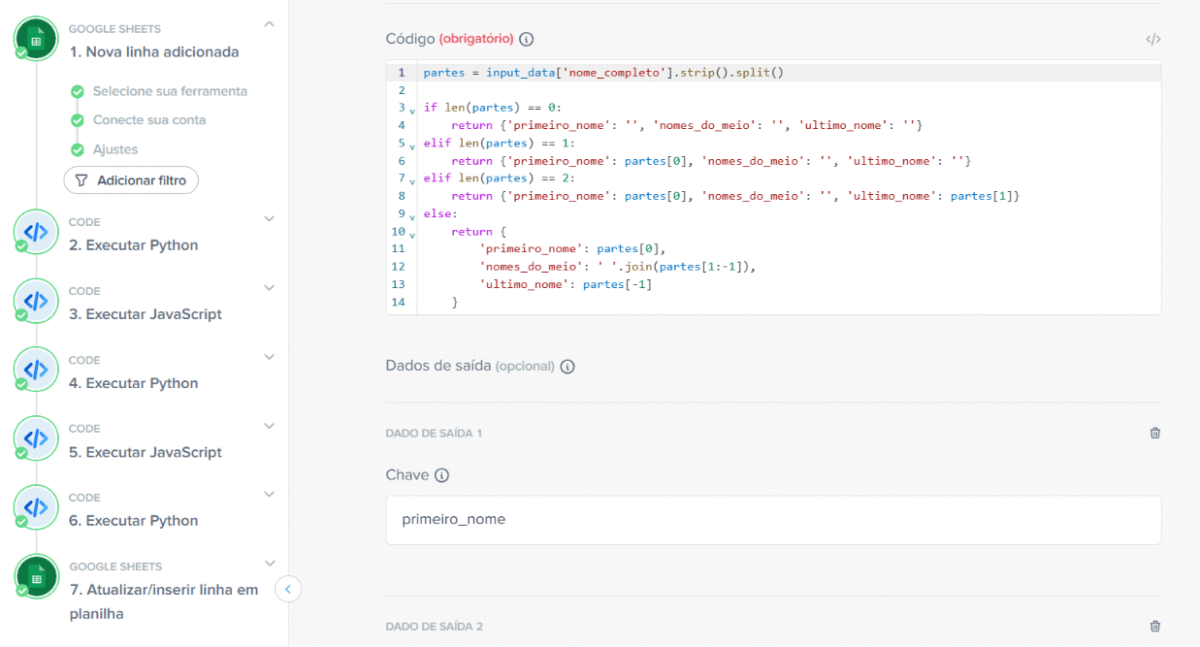Fold code at line 7 arrow
Image resolution: width=1200 pixels, height=647 pixels.
click(x=412, y=181)
